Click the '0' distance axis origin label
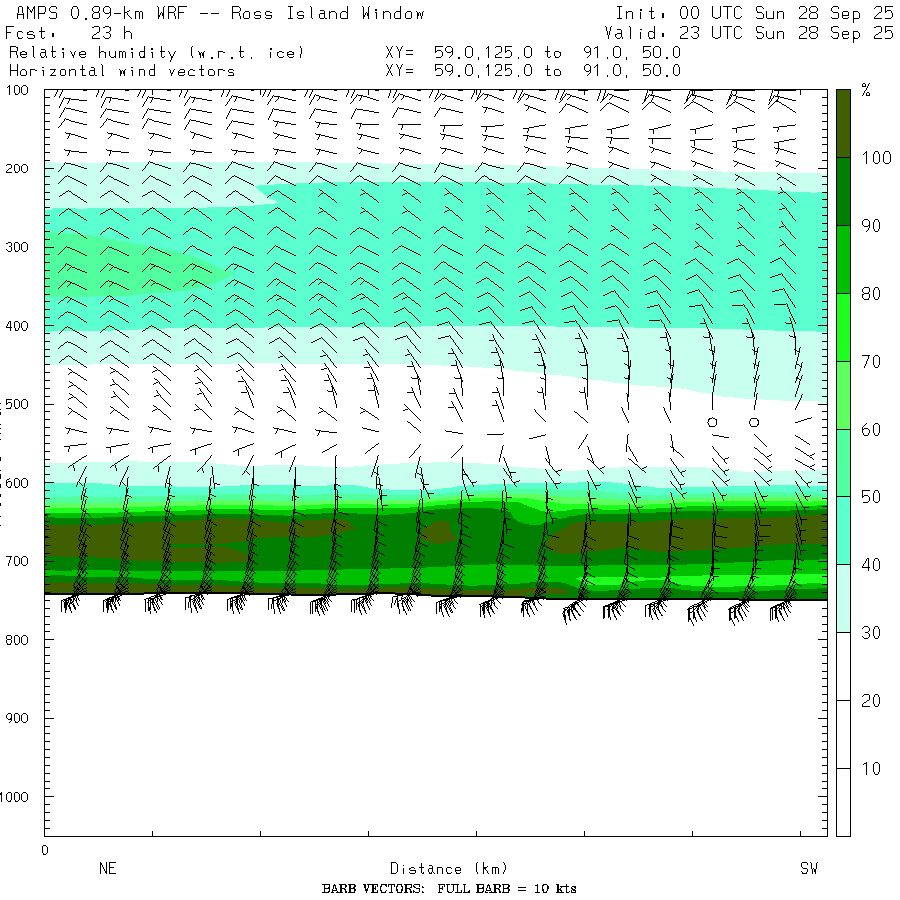The width and height of the screenshot is (900, 900). click(x=45, y=850)
